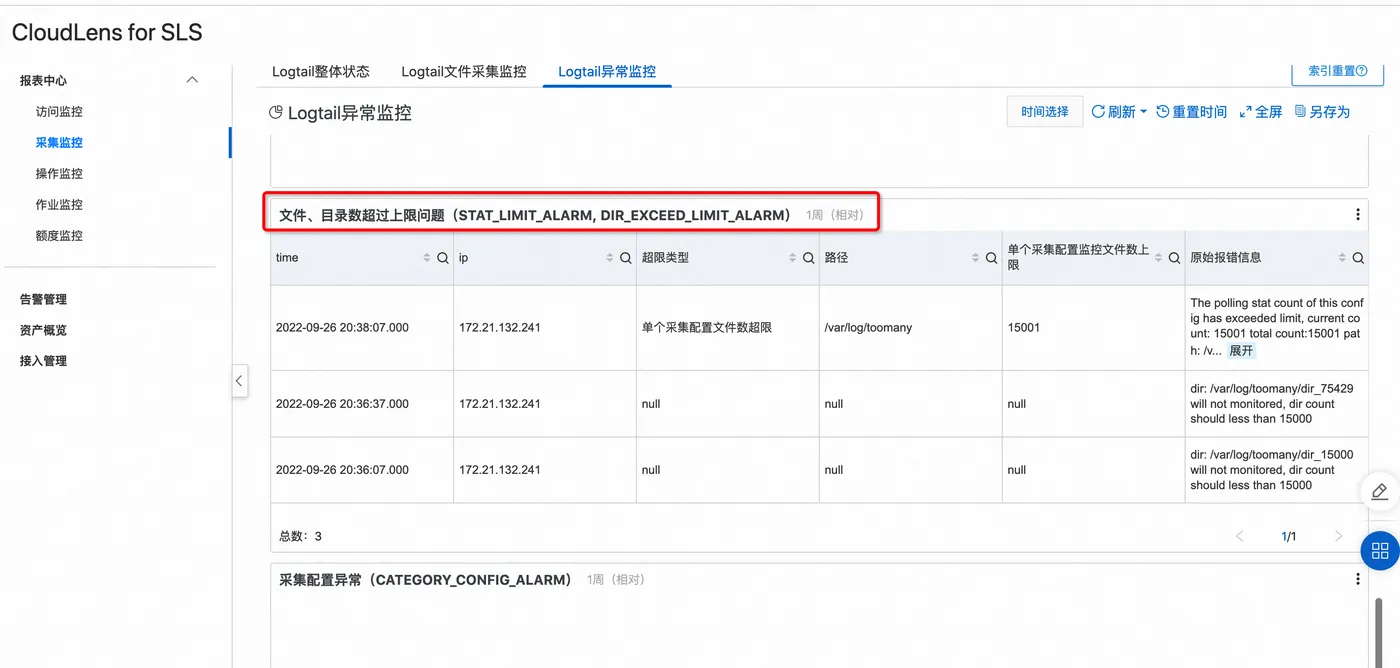Click 重置时间 clock icon
This screenshot has width=1400, height=668.
[x=1163, y=112]
